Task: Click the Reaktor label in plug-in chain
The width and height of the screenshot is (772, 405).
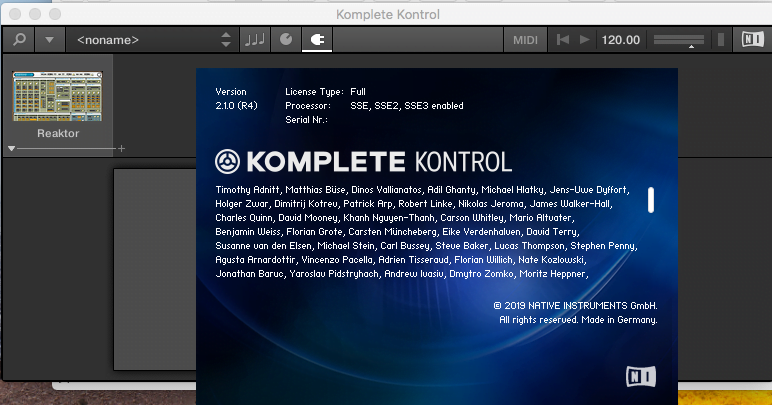Action: (x=58, y=133)
